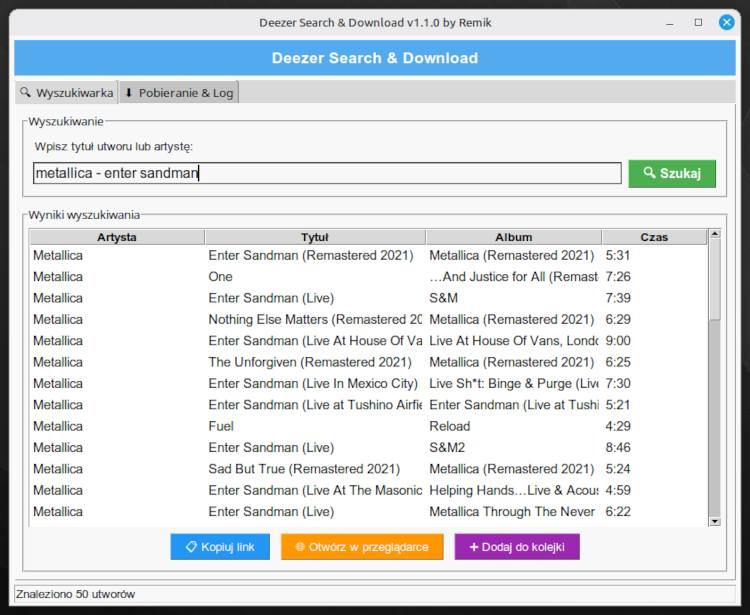Choose Enter Sandman (Live In Mexico City)
Screen dimensions: 750x615
click(312, 384)
